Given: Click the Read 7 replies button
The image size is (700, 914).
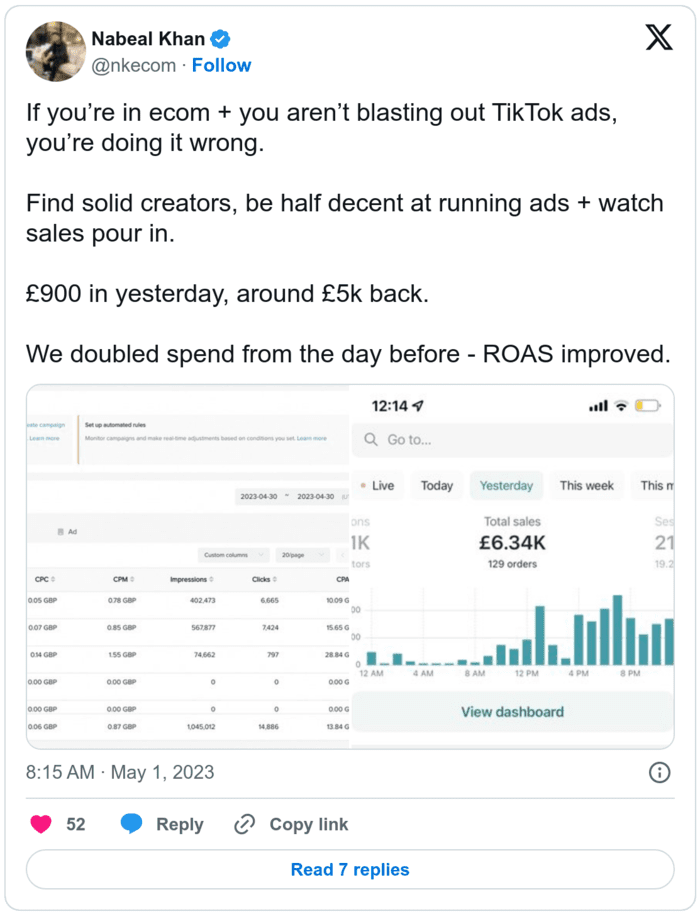Looking at the screenshot, I should pos(350,869).
